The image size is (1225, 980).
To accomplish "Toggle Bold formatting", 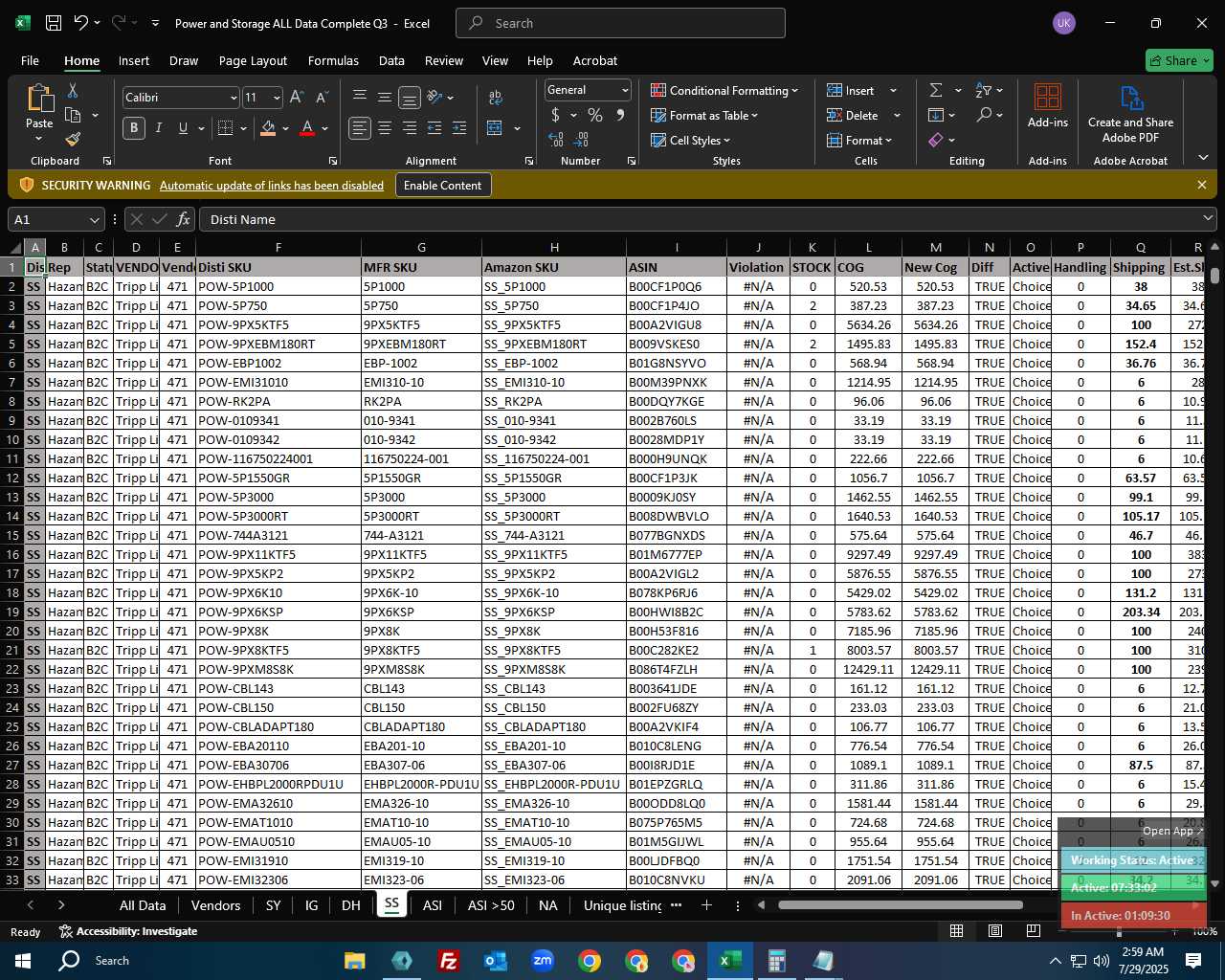I will coord(134,128).
